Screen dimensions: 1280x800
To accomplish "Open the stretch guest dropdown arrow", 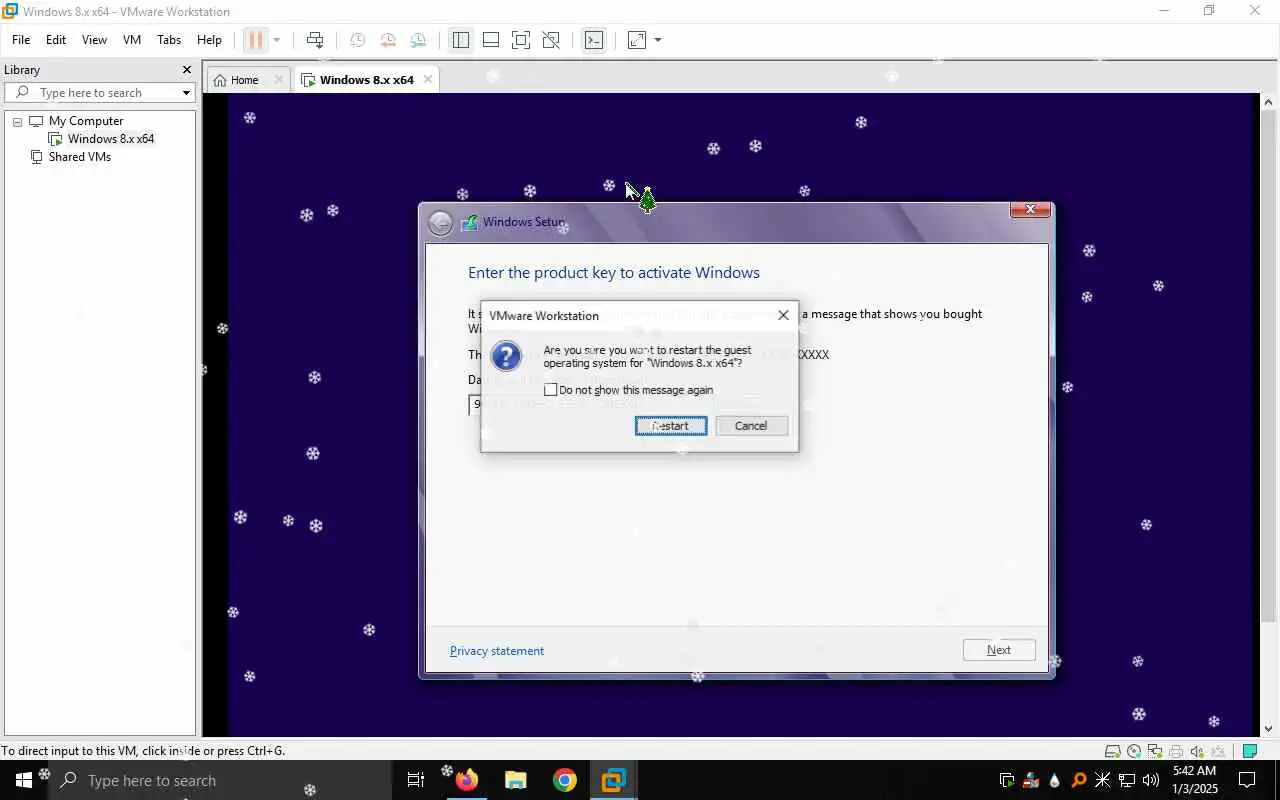I will tap(658, 40).
